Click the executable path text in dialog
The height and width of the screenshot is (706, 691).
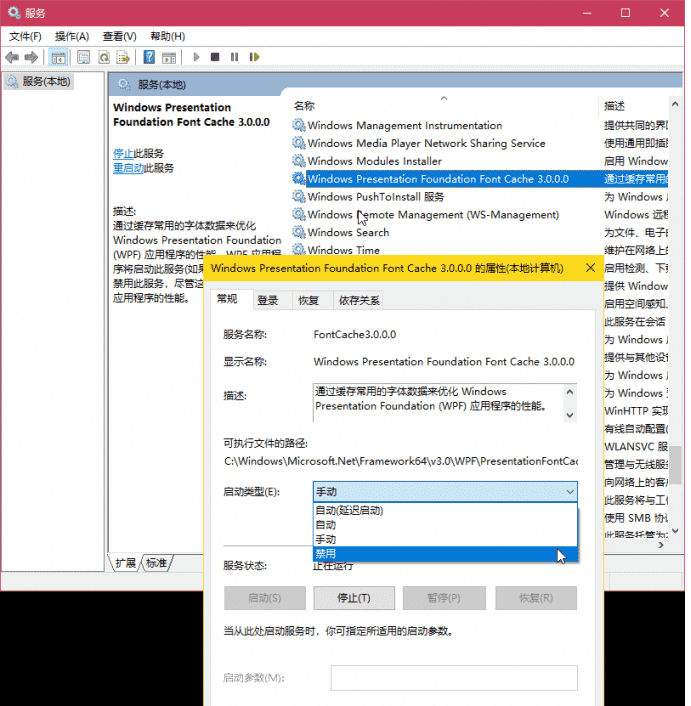[x=401, y=461]
